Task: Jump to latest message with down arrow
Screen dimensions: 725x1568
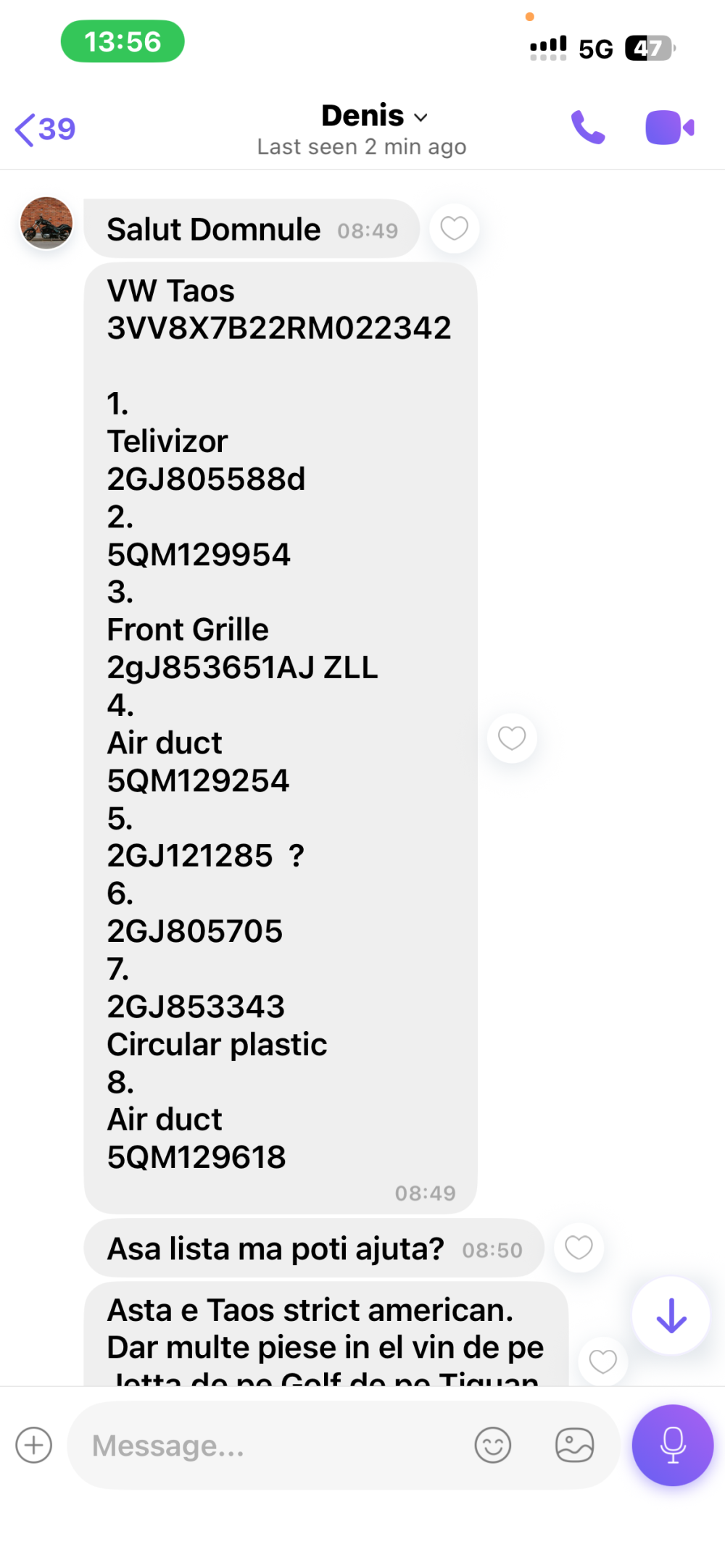Action: point(671,1316)
